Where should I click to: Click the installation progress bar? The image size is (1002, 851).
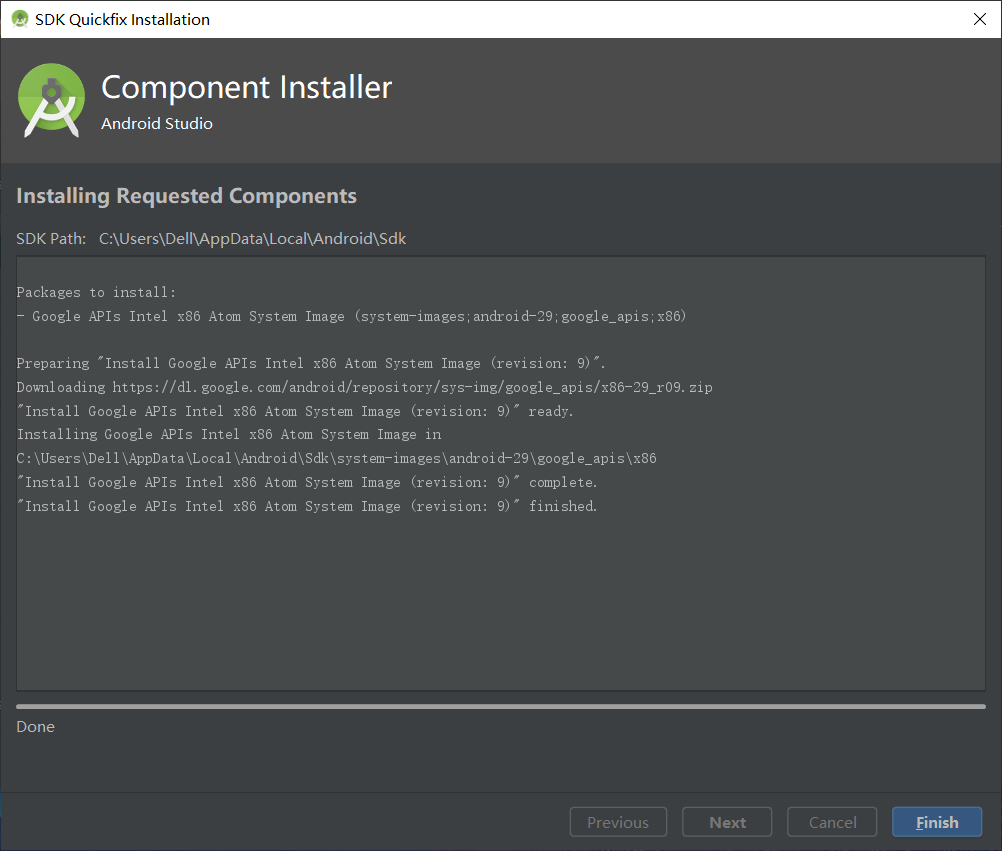pyautogui.click(x=501, y=707)
